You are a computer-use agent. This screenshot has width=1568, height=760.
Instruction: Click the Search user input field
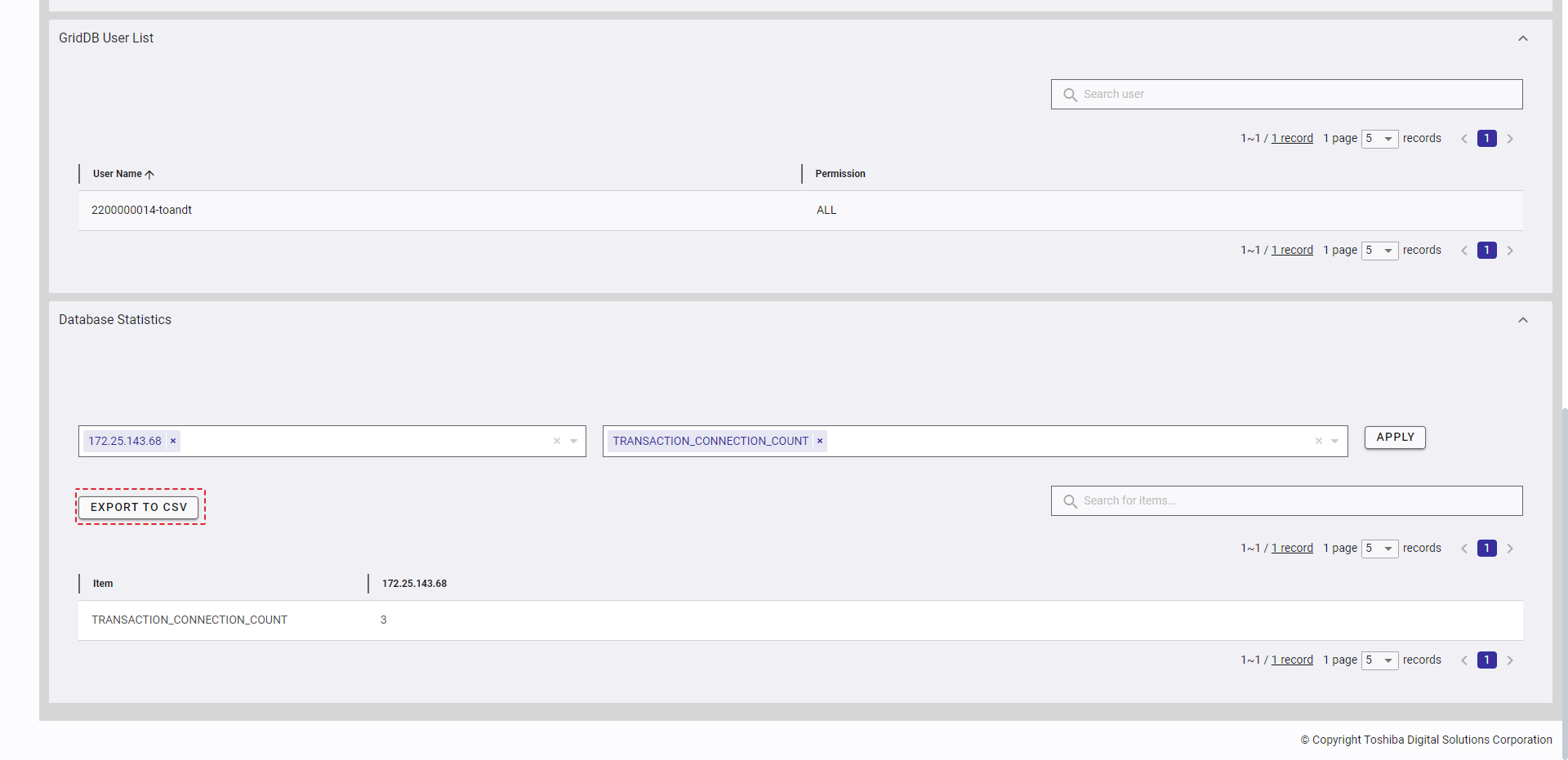click(1298, 95)
